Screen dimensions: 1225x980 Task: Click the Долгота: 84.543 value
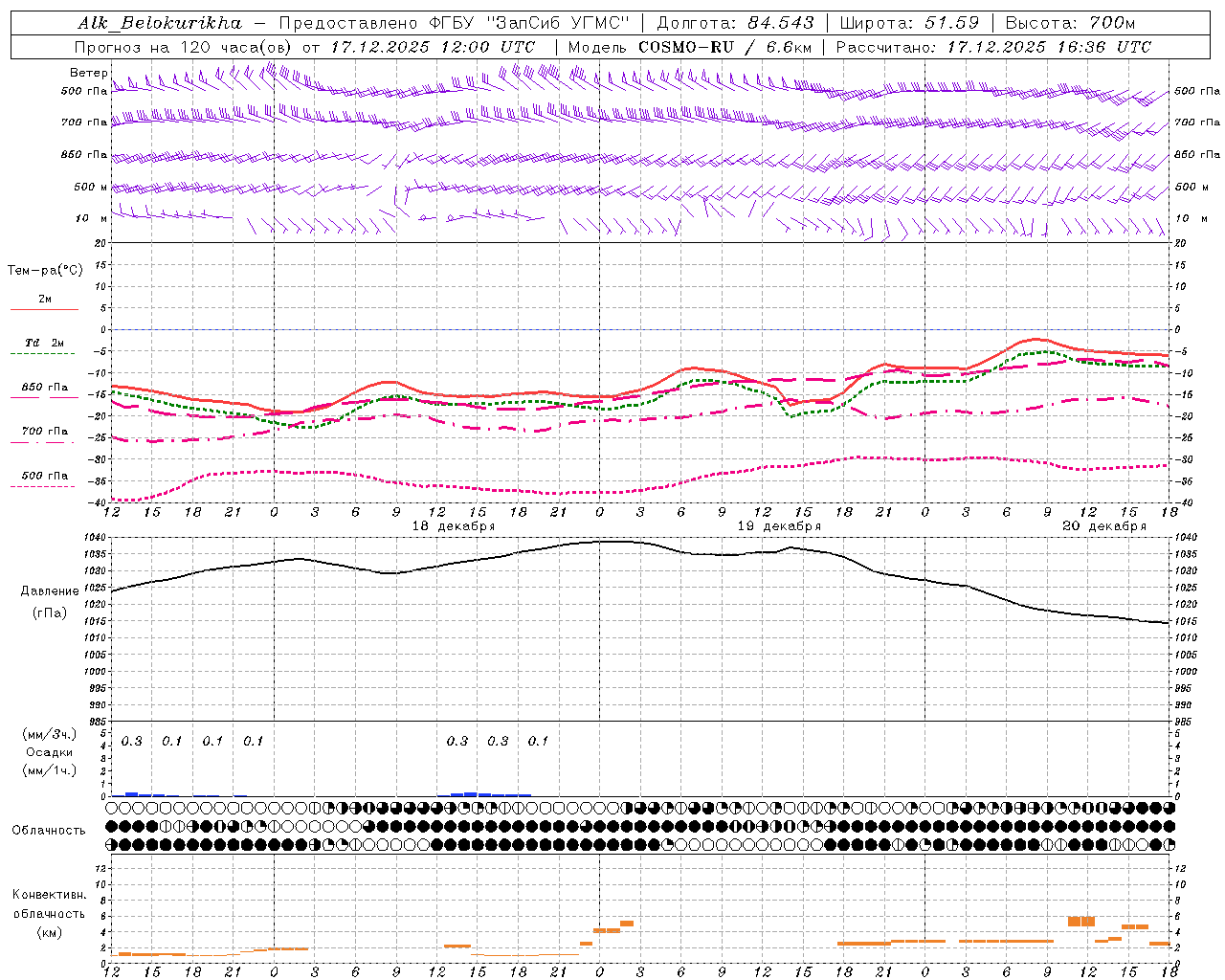736,23
